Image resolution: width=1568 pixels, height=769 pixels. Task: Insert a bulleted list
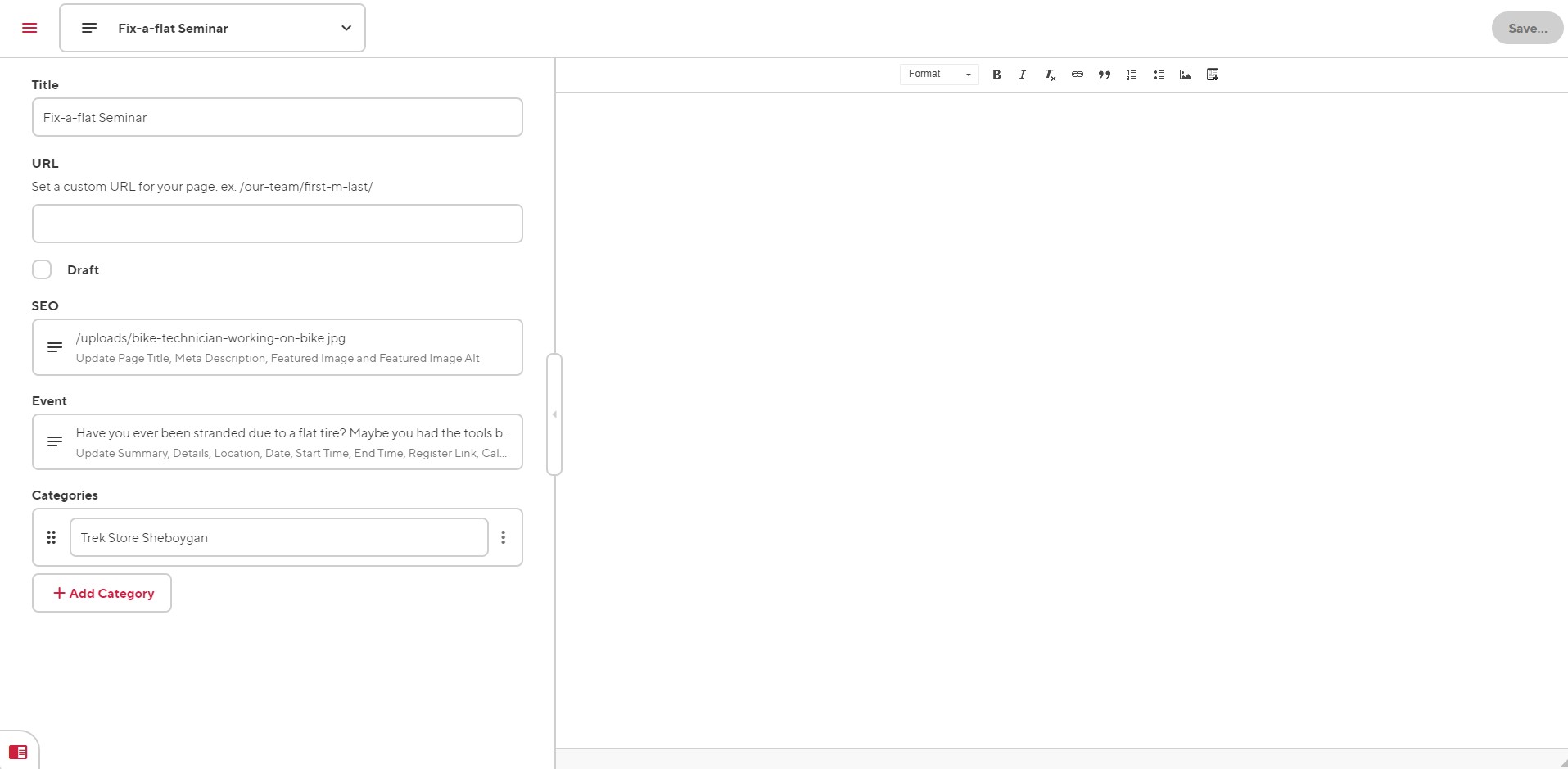[1159, 75]
